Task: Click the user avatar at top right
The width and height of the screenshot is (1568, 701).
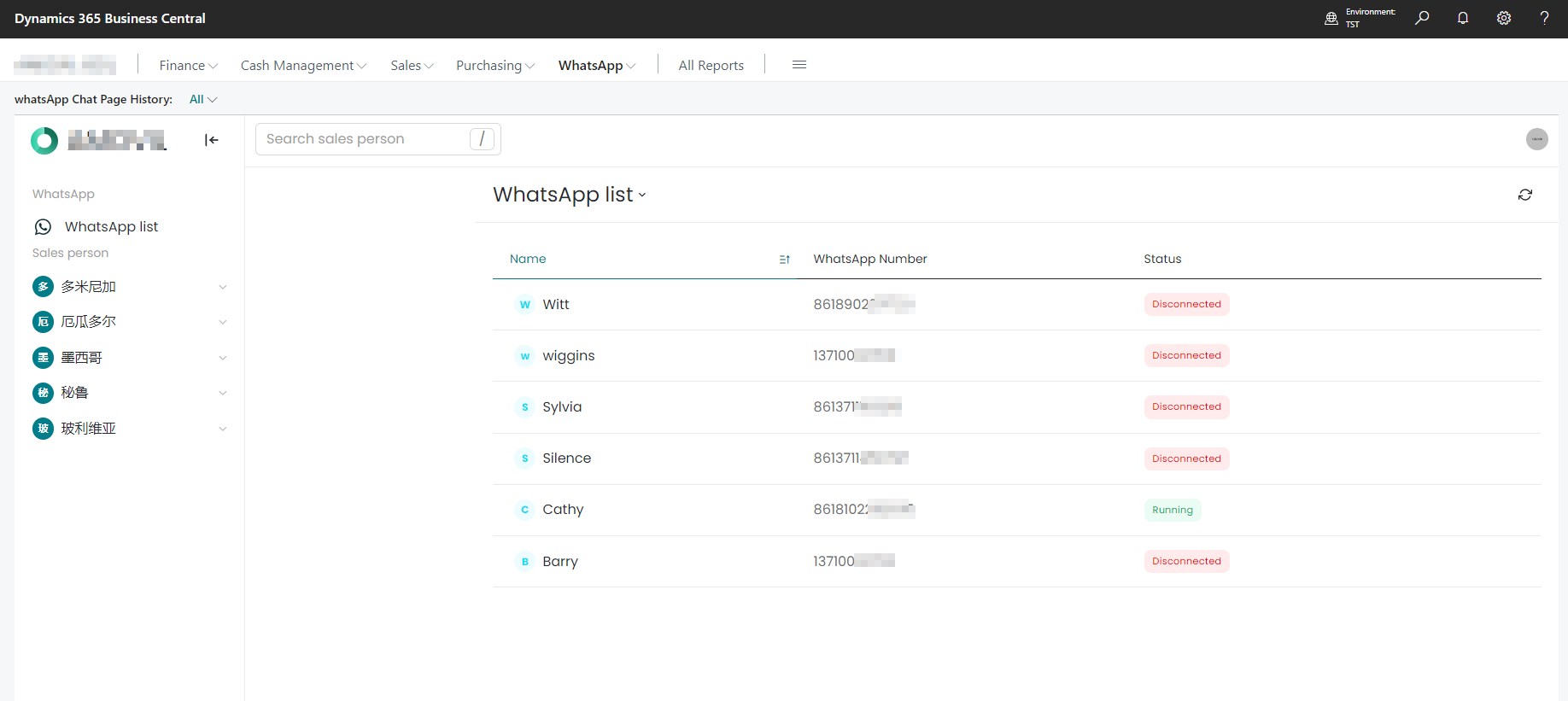Action: tap(1536, 139)
